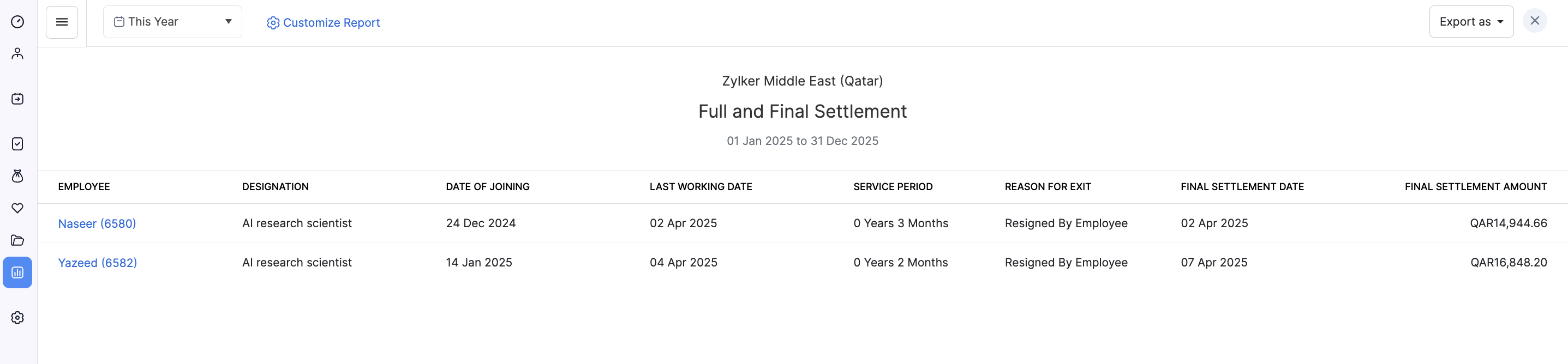Close the report with the X button
This screenshot has height=364, width=1568.
(x=1535, y=21)
